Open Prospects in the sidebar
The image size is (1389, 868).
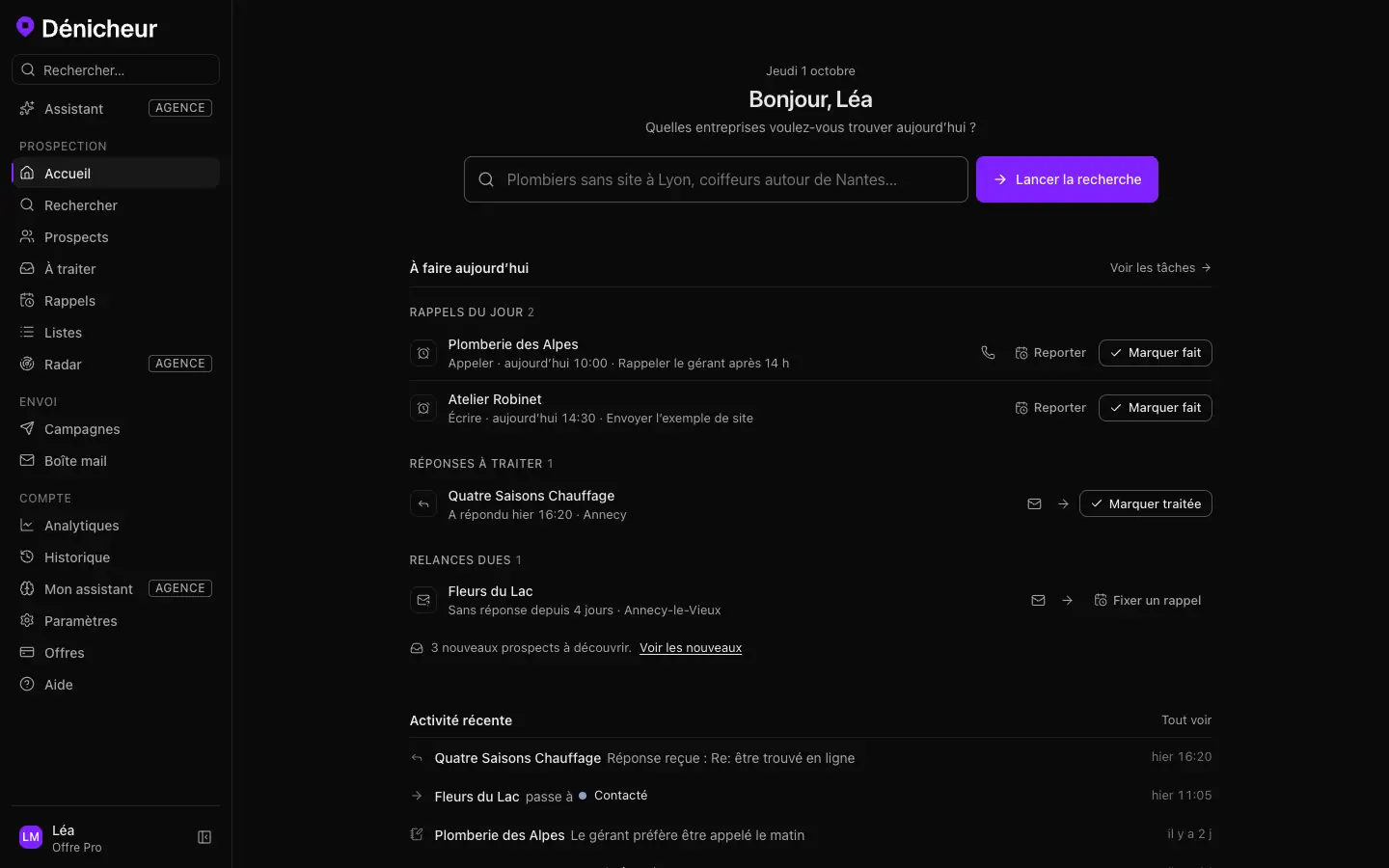[116, 237]
